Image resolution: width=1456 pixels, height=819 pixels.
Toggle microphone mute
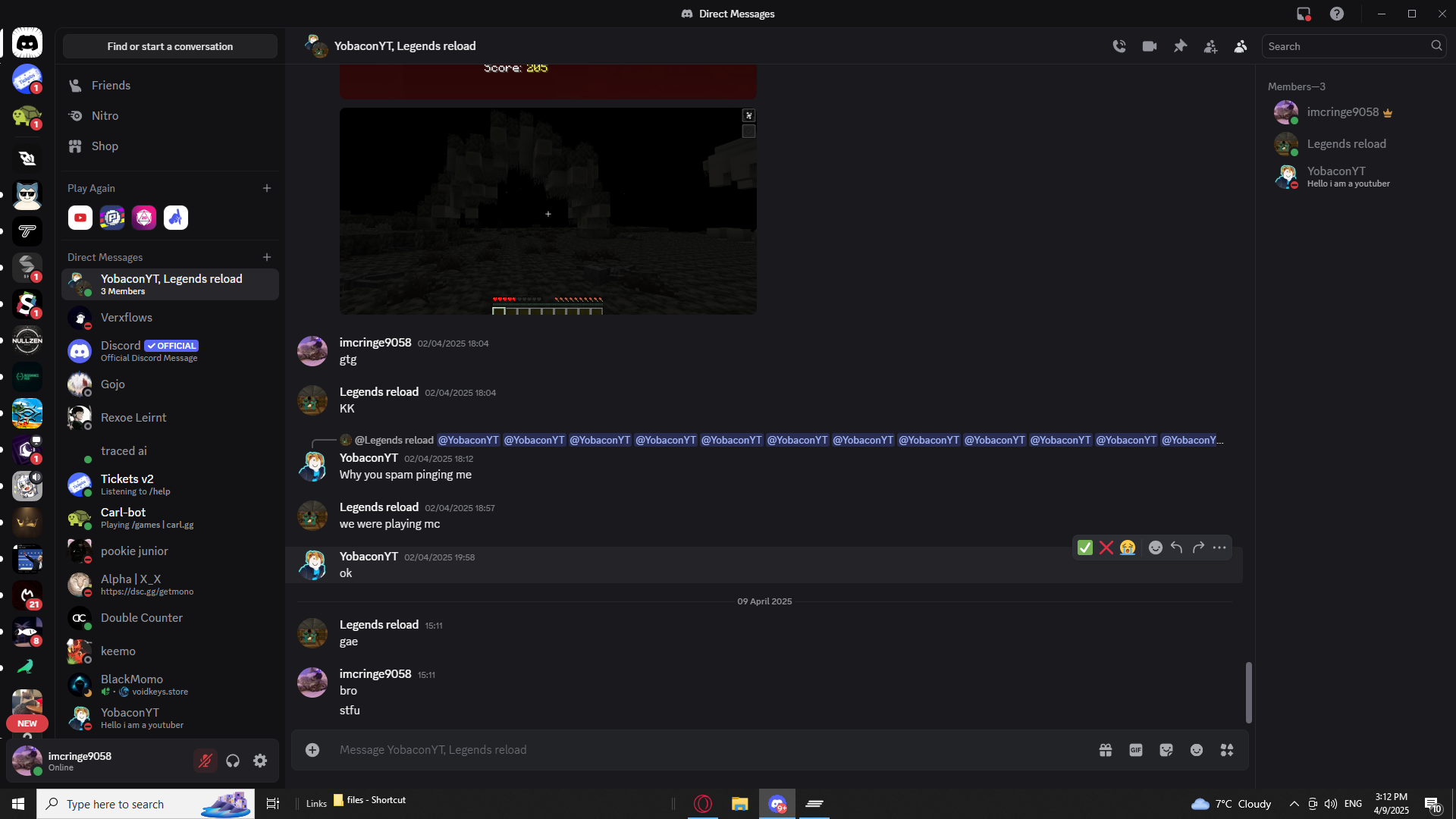coord(206,761)
